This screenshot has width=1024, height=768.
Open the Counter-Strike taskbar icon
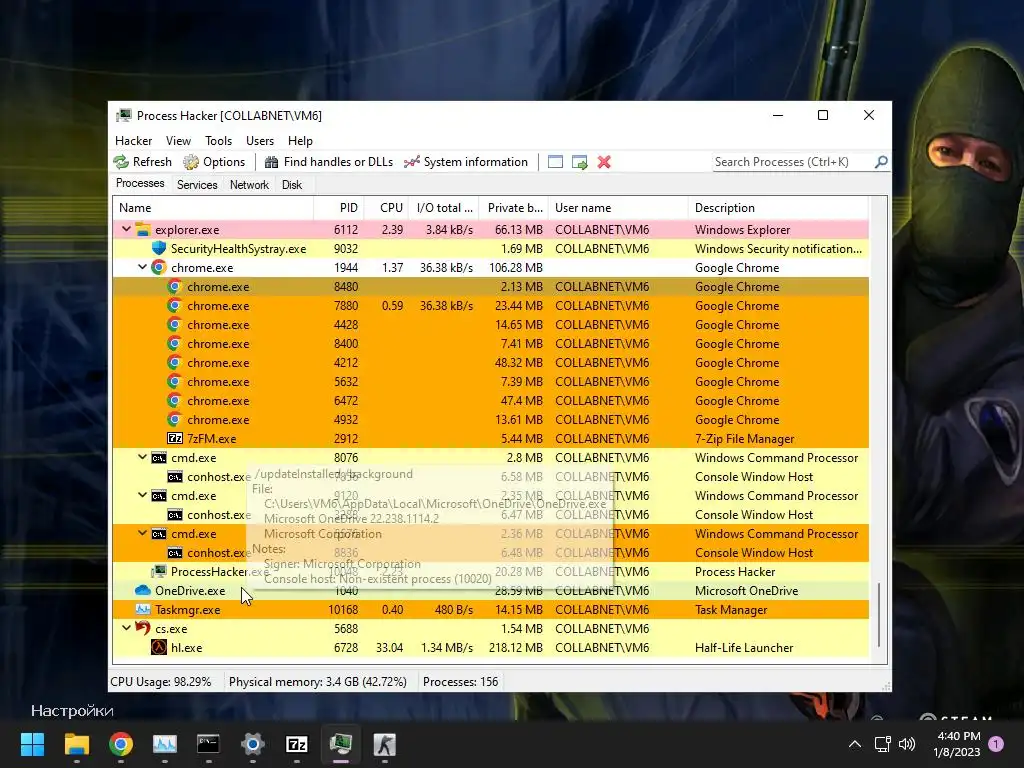[385, 744]
